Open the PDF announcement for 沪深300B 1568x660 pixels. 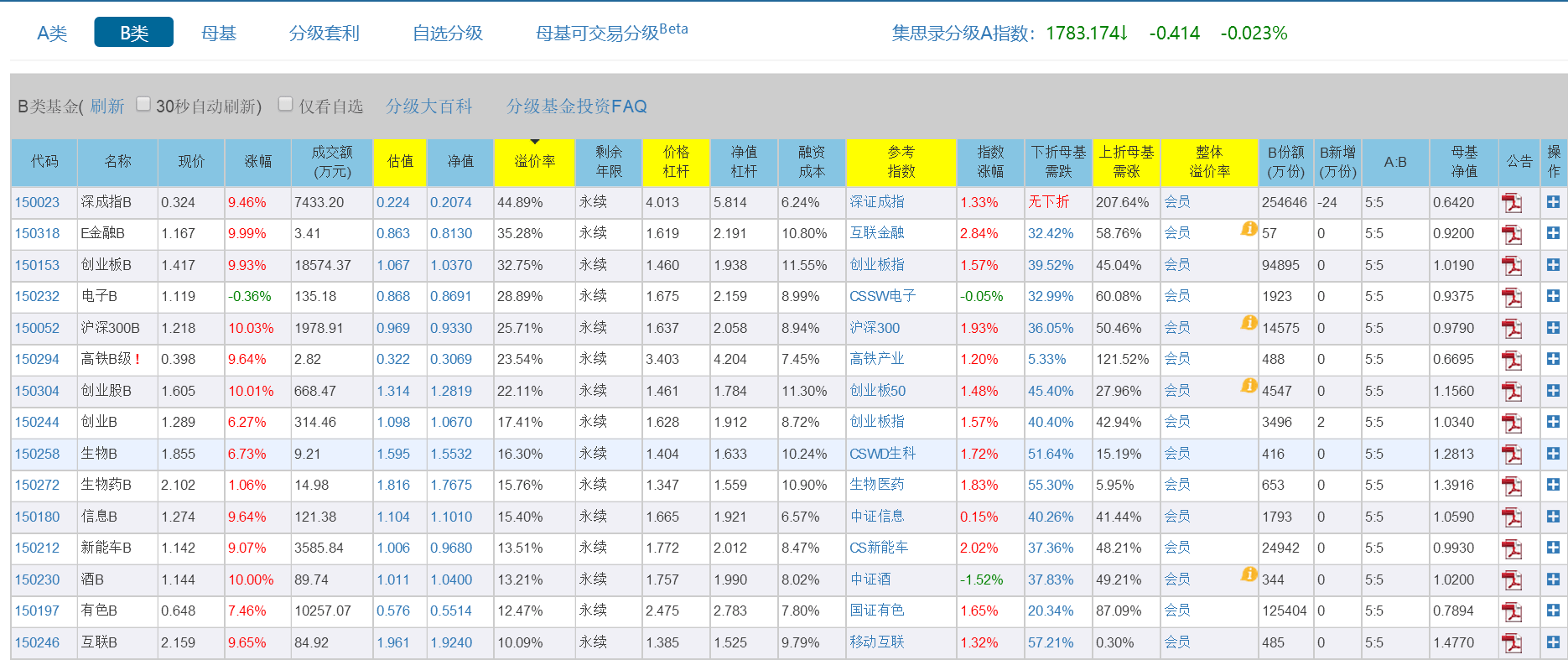[x=1512, y=329]
